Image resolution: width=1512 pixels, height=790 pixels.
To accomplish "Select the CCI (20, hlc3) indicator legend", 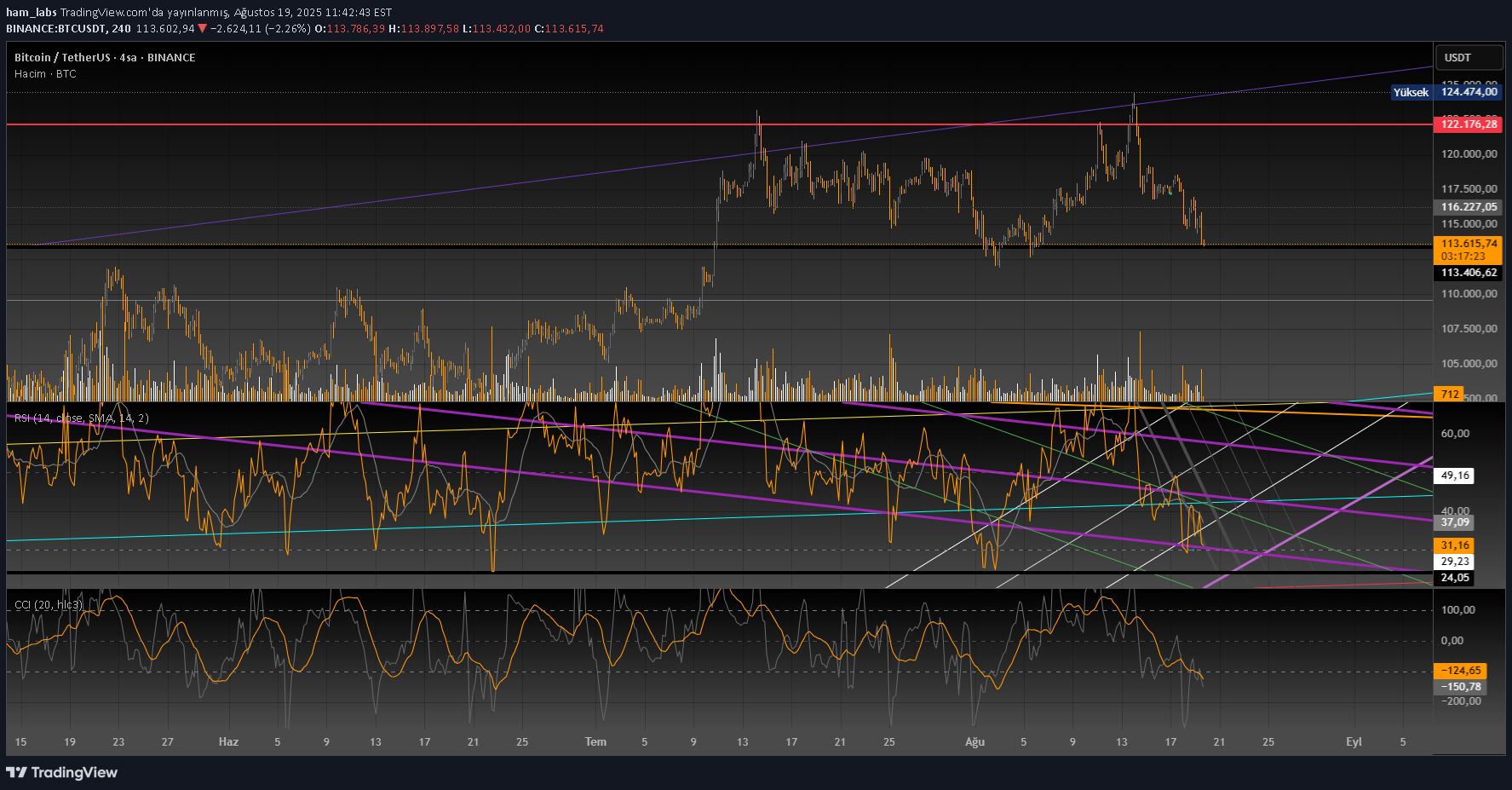I will point(49,604).
